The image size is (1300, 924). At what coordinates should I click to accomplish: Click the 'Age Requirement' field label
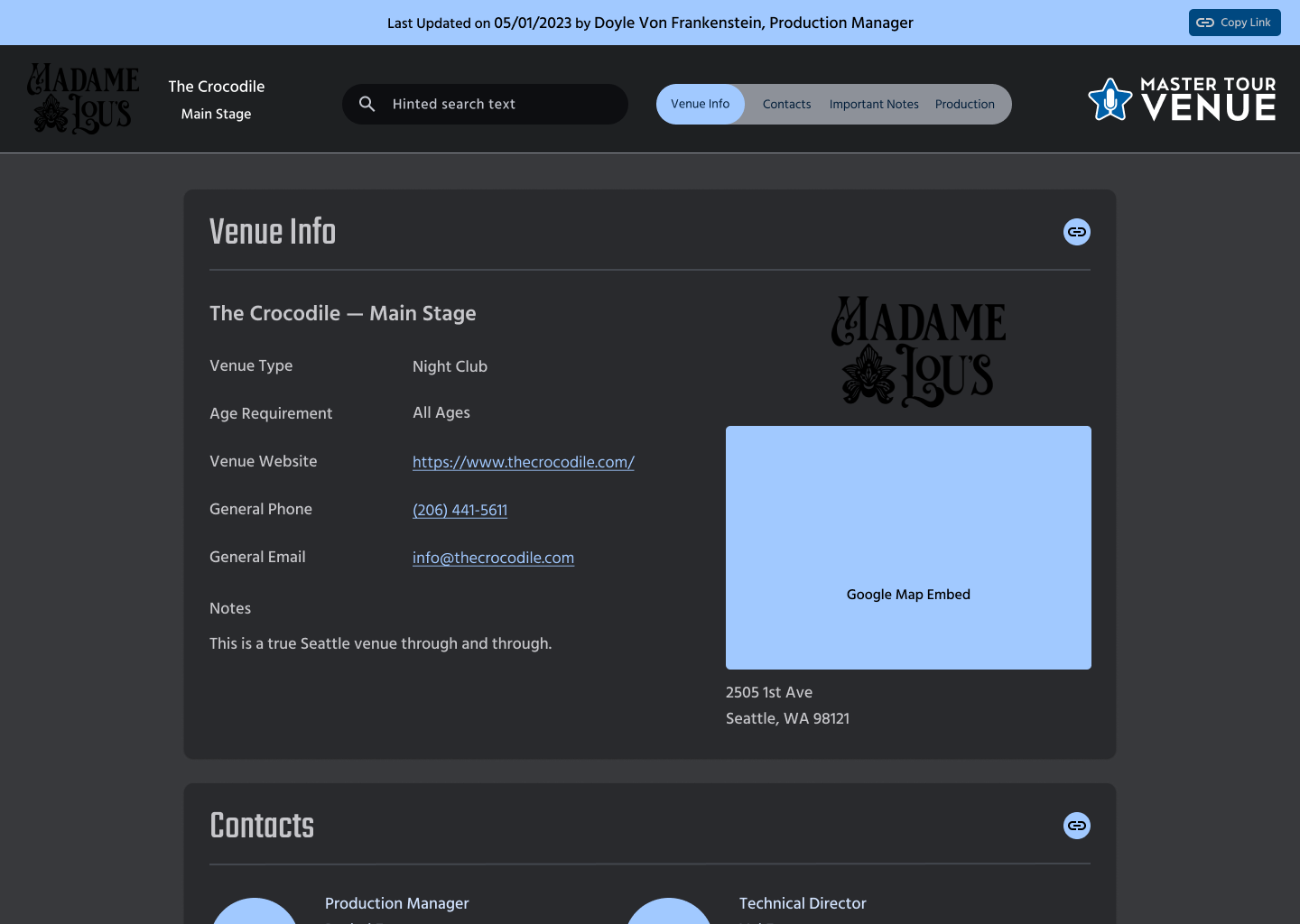coord(271,413)
